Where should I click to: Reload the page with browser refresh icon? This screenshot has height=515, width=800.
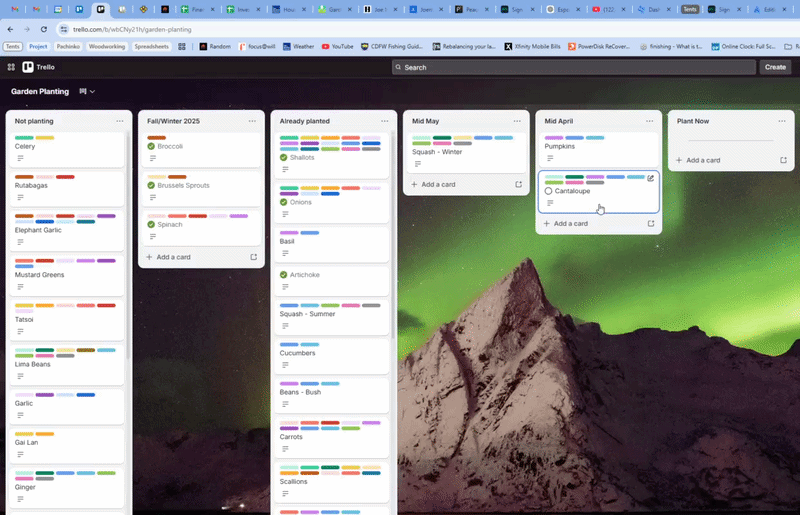pos(44,30)
